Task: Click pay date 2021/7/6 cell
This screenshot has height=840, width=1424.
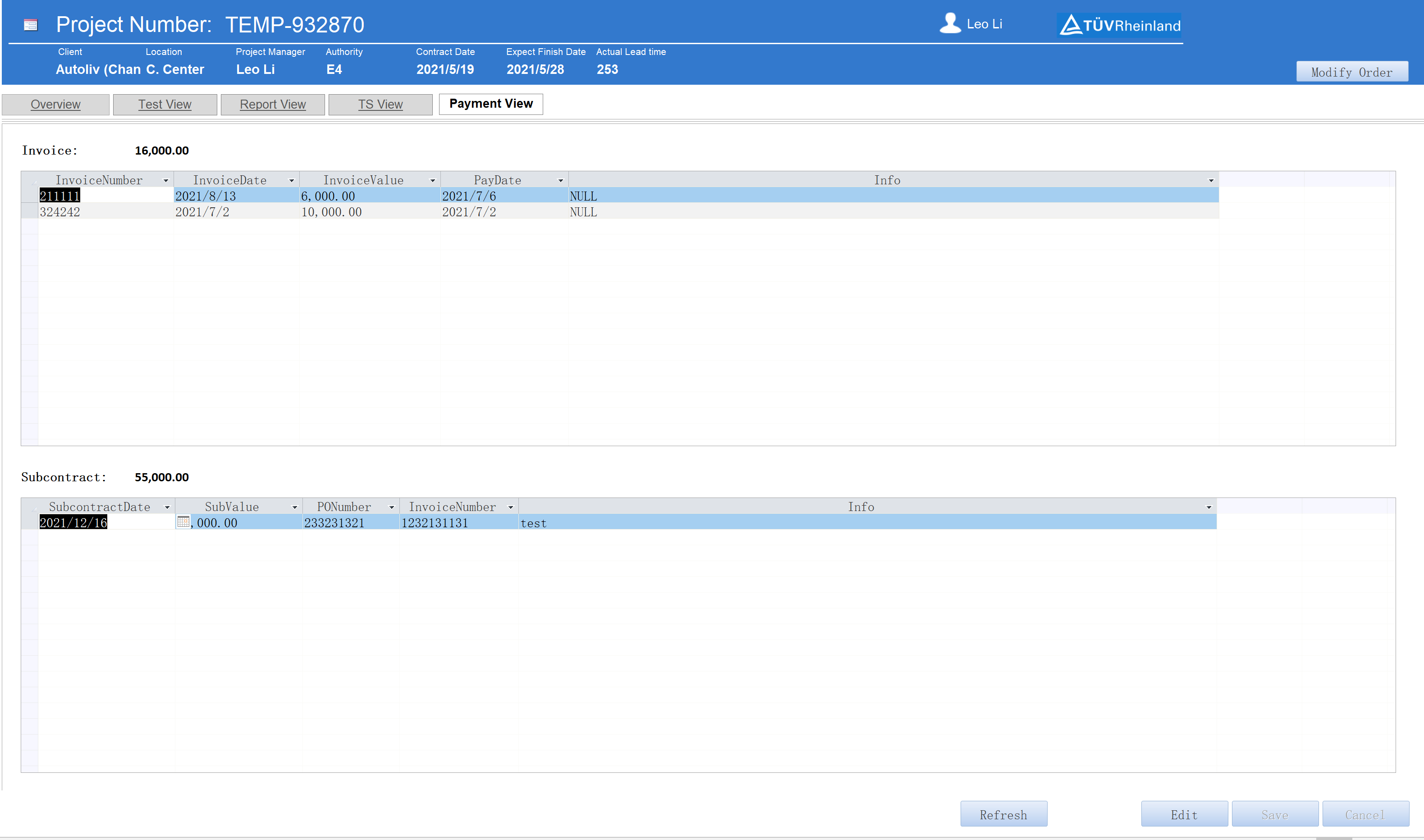Action: click(504, 196)
